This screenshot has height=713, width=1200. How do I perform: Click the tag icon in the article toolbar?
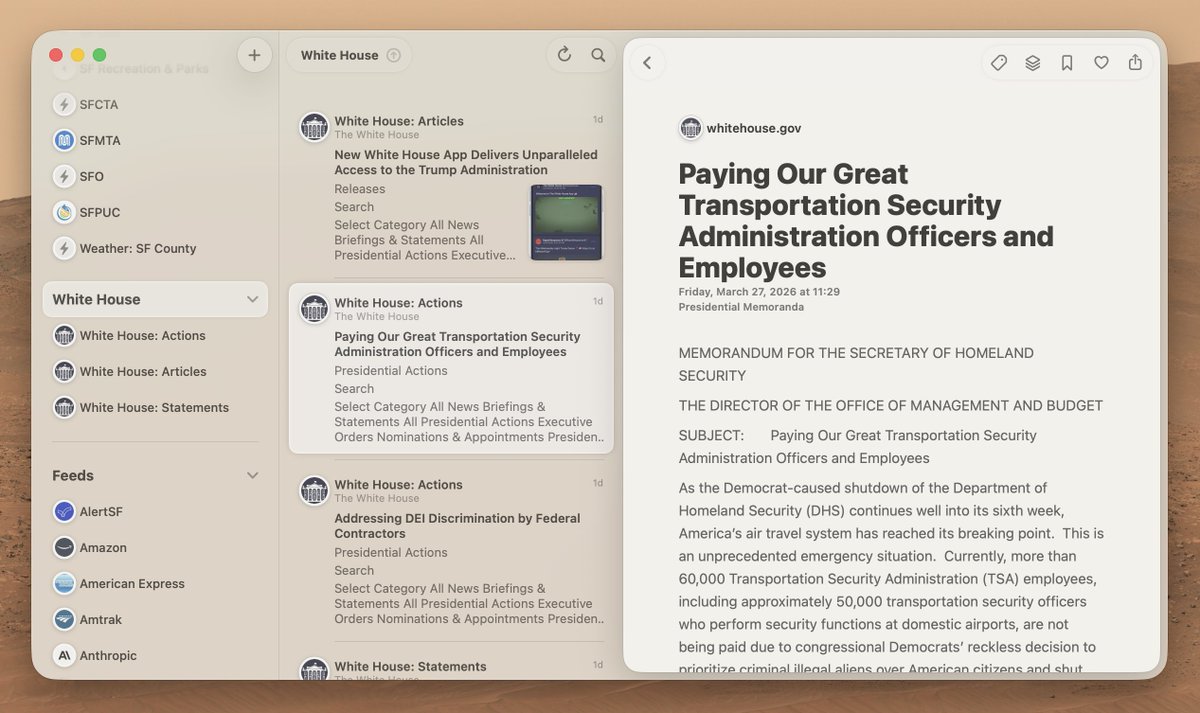(x=999, y=63)
